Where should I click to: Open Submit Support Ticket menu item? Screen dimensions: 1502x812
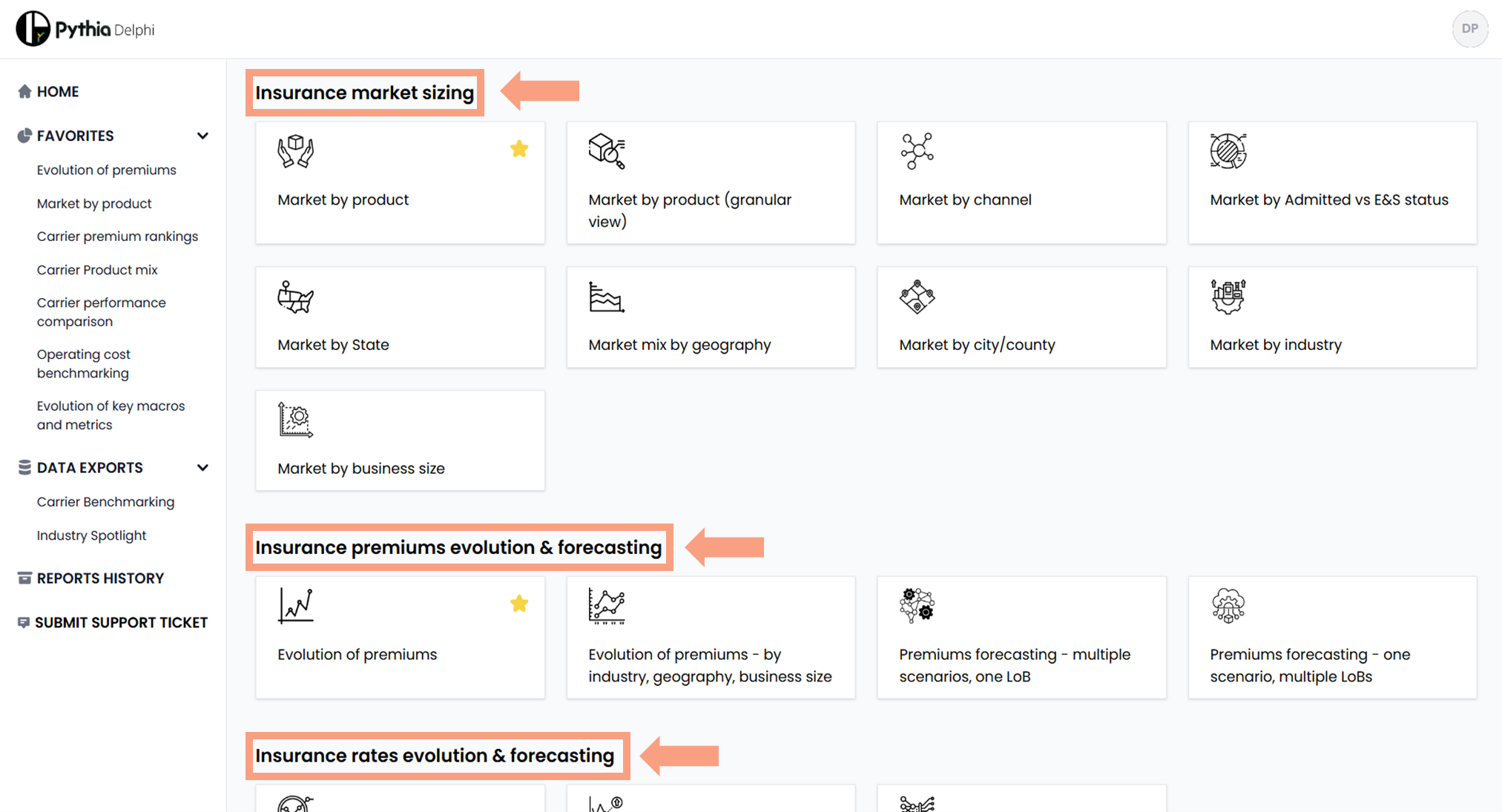121,623
